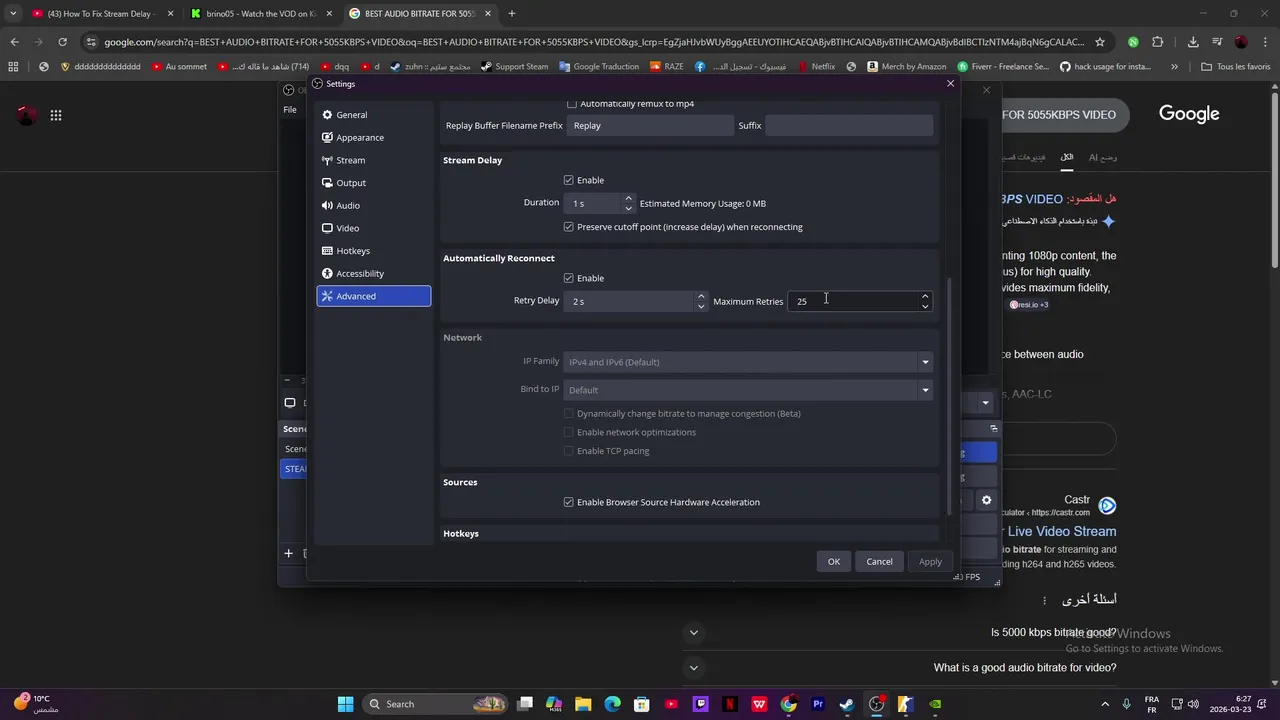Viewport: 1280px width, 720px height.
Task: Open 'Google Traduction' bookmark
Action: coord(599,67)
